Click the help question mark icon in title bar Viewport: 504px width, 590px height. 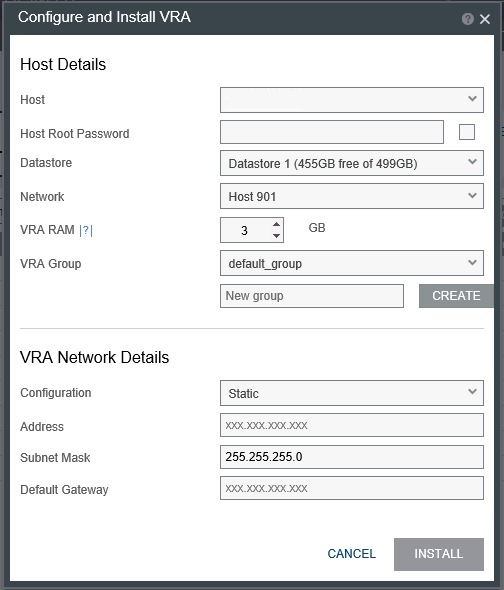coord(467,19)
